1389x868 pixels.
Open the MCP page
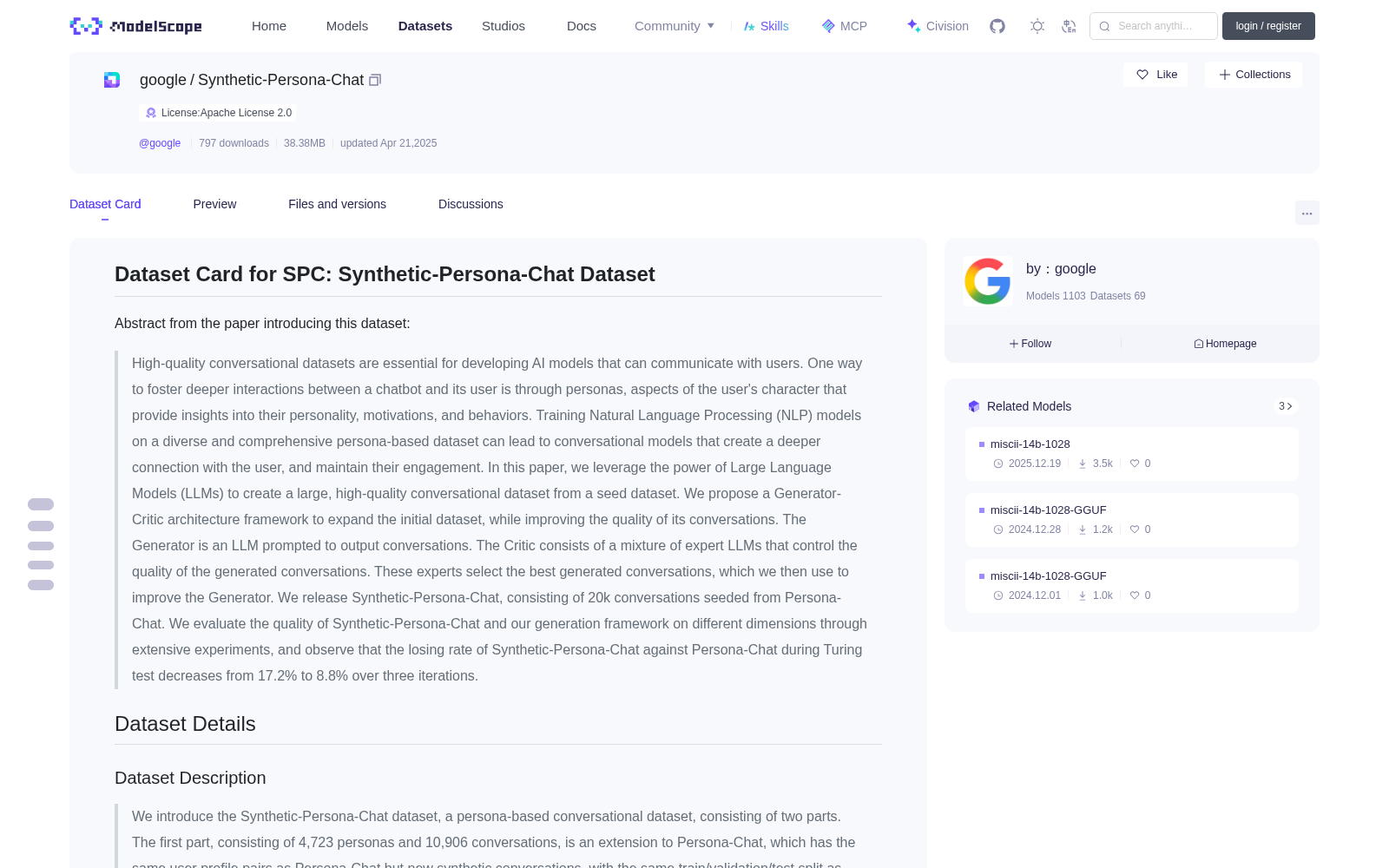[844, 26]
